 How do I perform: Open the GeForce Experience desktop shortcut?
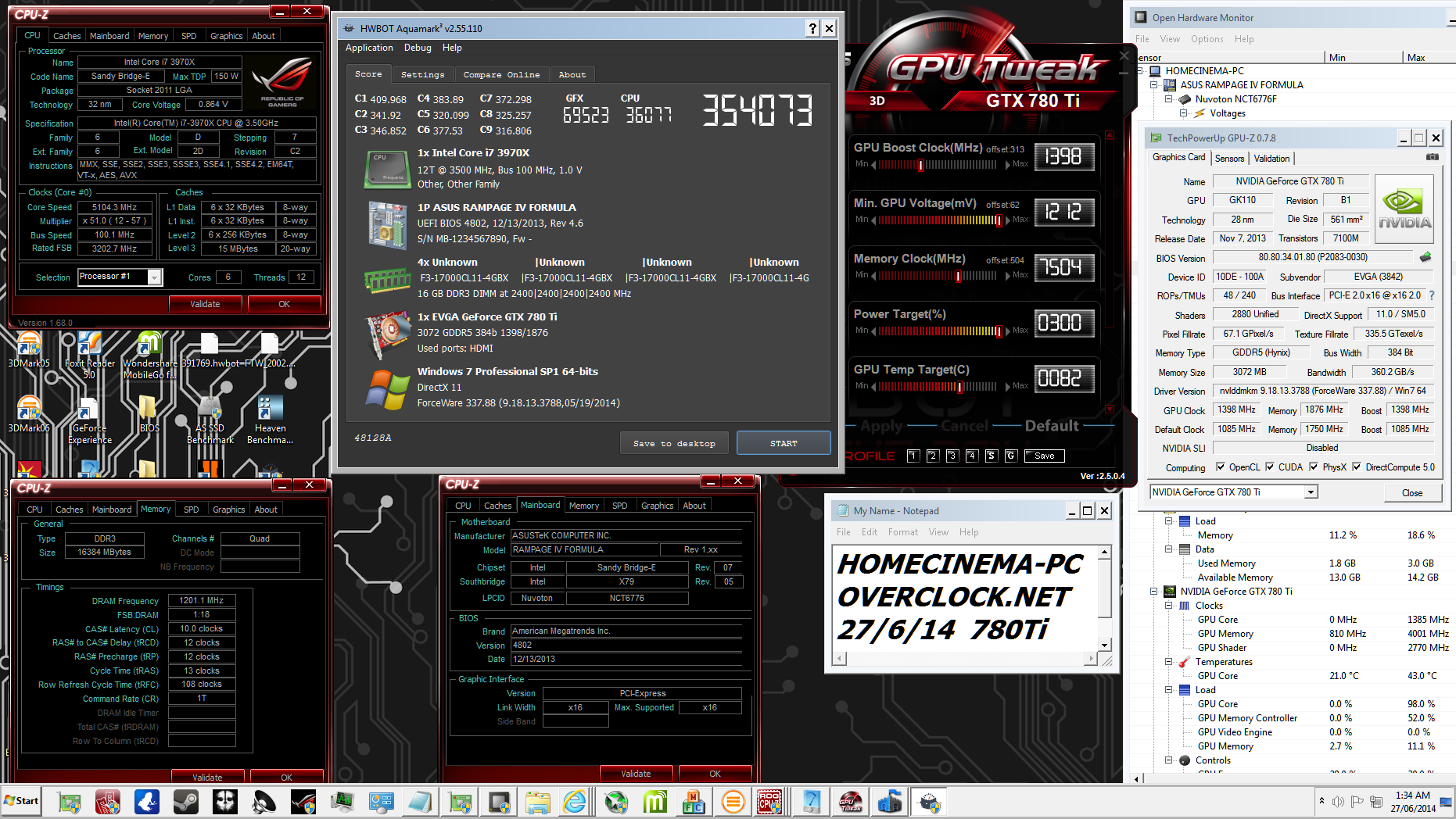(89, 420)
